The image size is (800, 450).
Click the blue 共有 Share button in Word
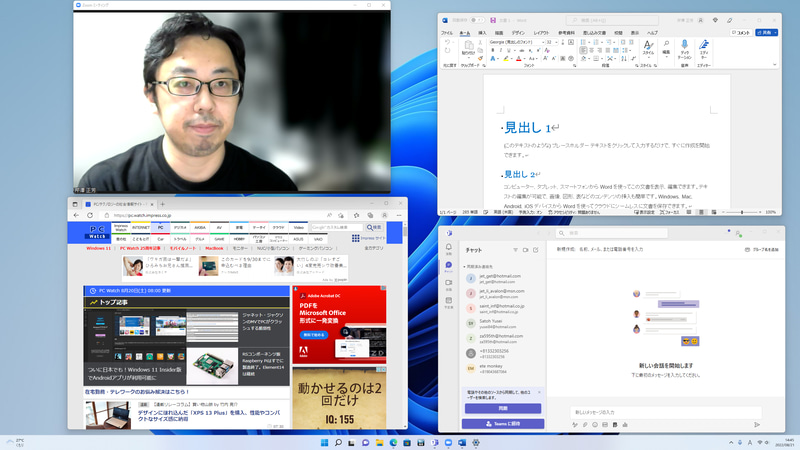(x=764, y=33)
